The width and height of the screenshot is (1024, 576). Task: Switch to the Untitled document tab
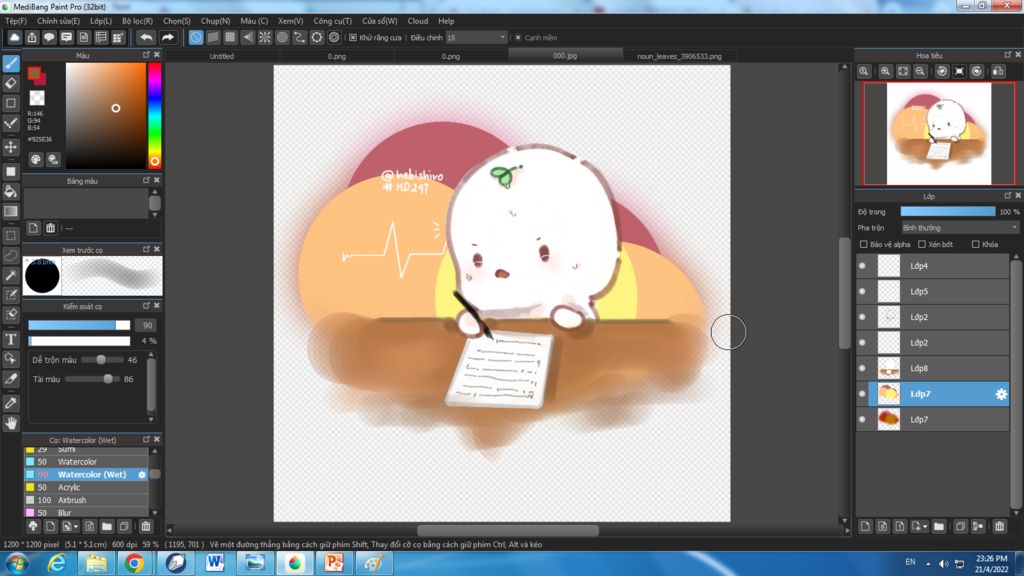pyautogui.click(x=221, y=56)
